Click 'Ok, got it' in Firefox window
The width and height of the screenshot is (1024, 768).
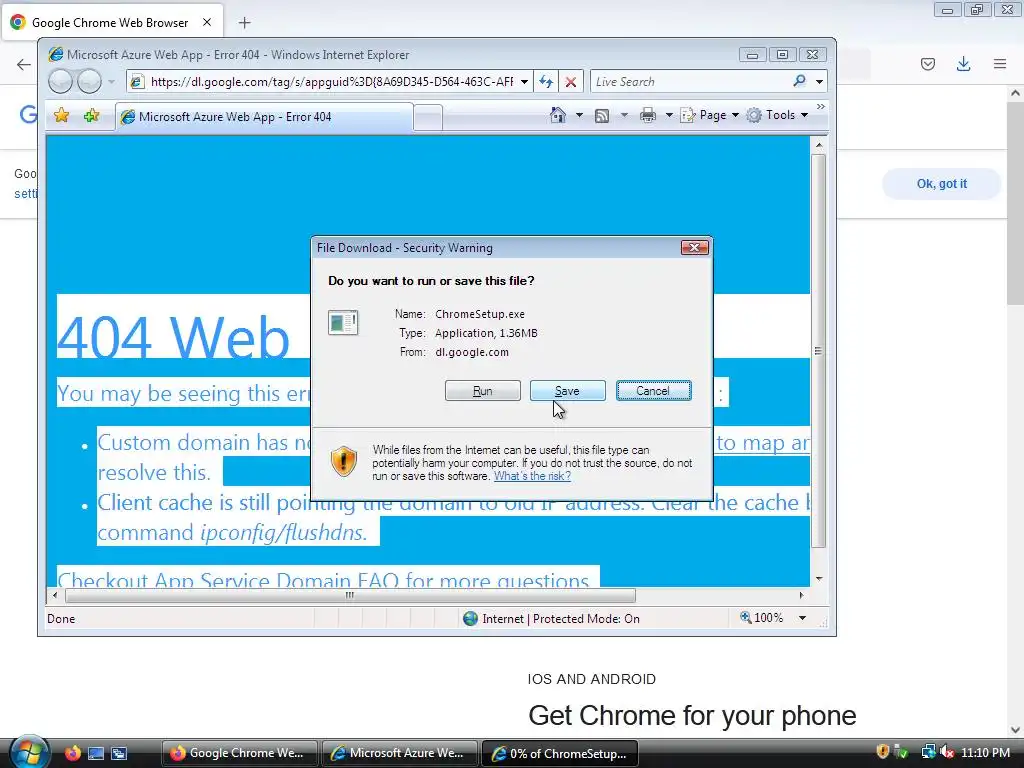941,184
